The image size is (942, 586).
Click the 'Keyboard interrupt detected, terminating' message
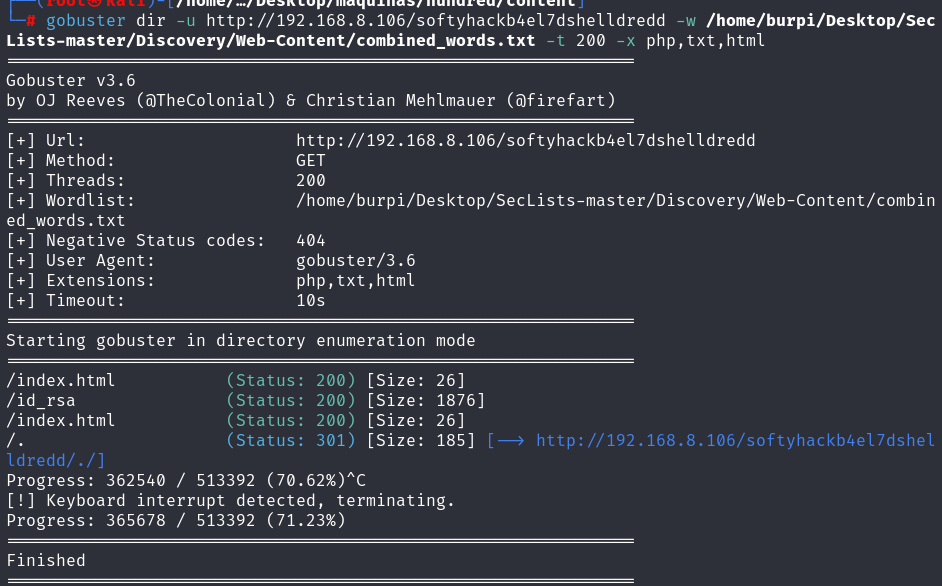(x=230, y=500)
